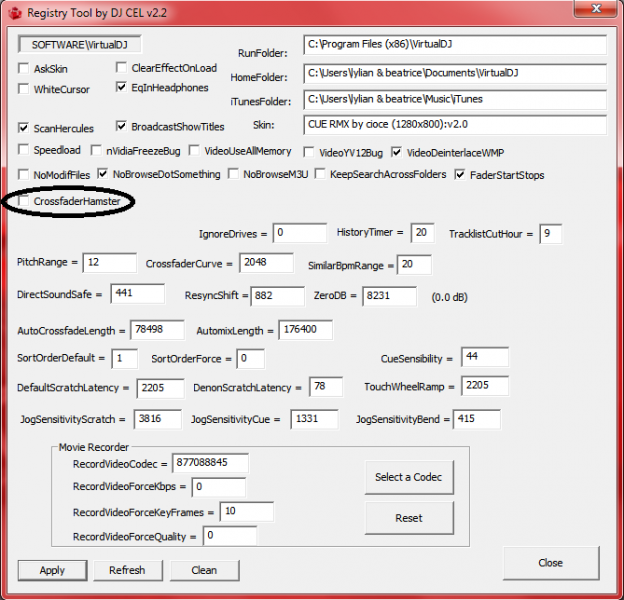Enable the AskSkin checkbox
Viewport: 624px width, 600px height.
pos(24,68)
